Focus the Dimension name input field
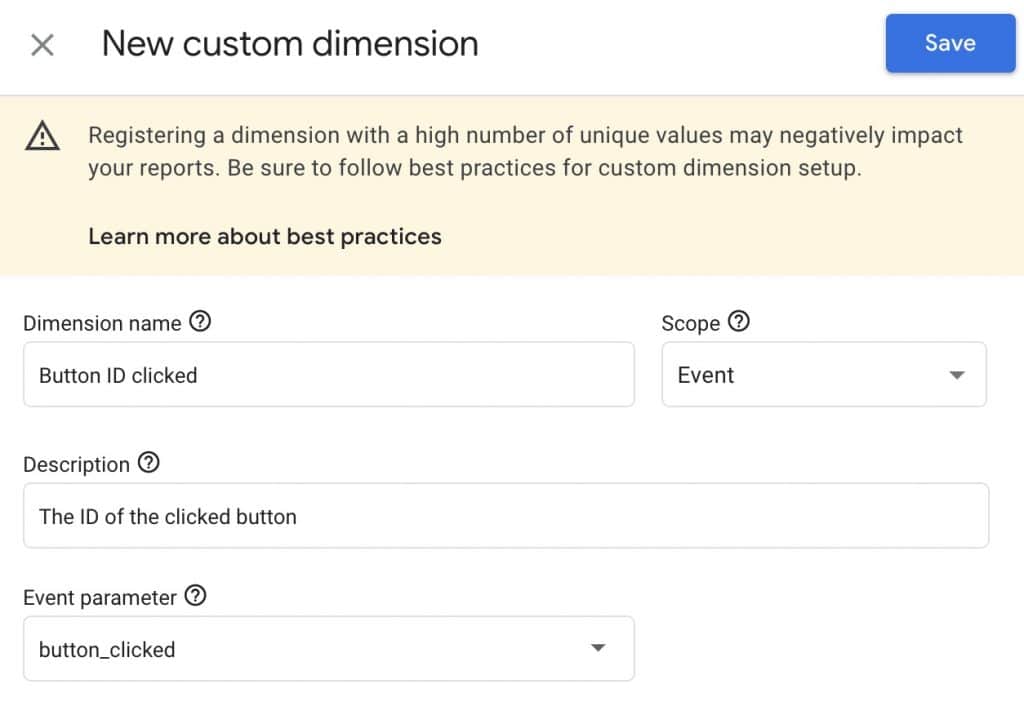 tap(330, 375)
